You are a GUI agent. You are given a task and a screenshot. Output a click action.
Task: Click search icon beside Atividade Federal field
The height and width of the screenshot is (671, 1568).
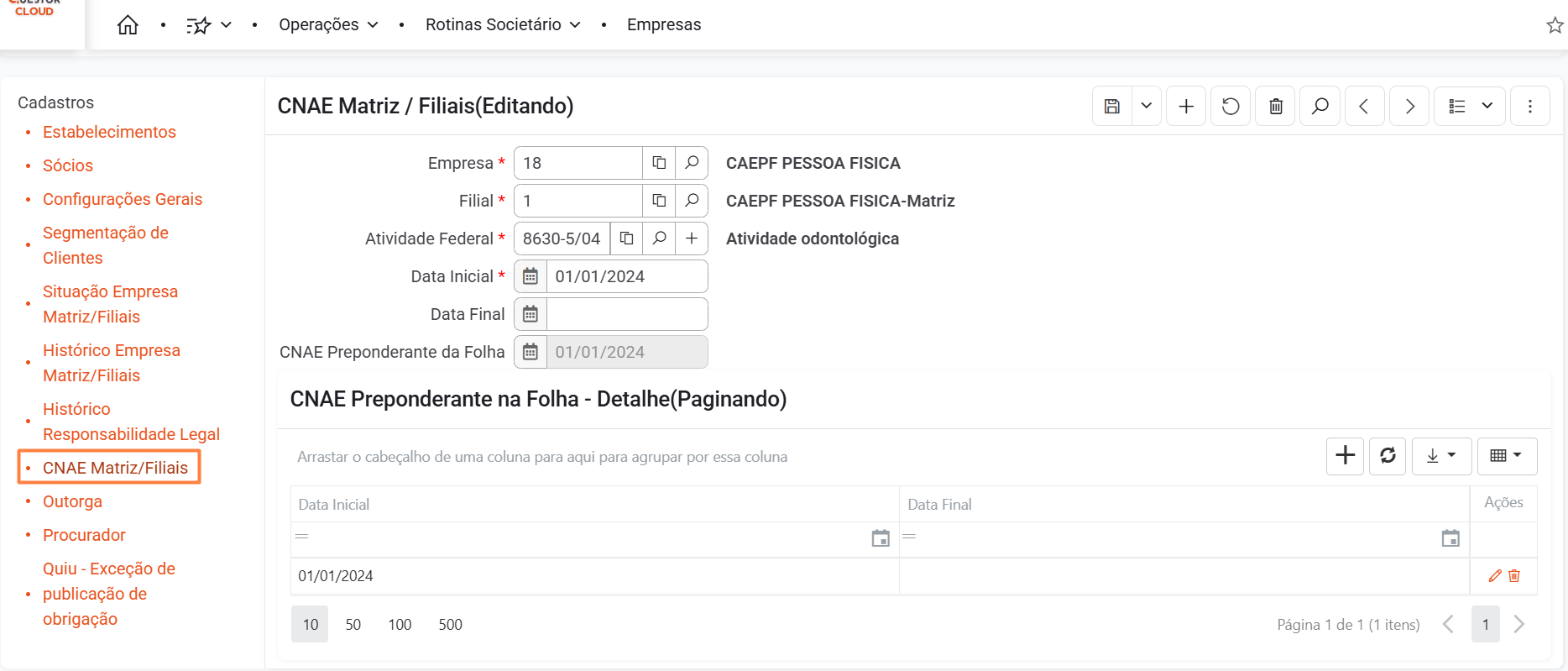(660, 239)
